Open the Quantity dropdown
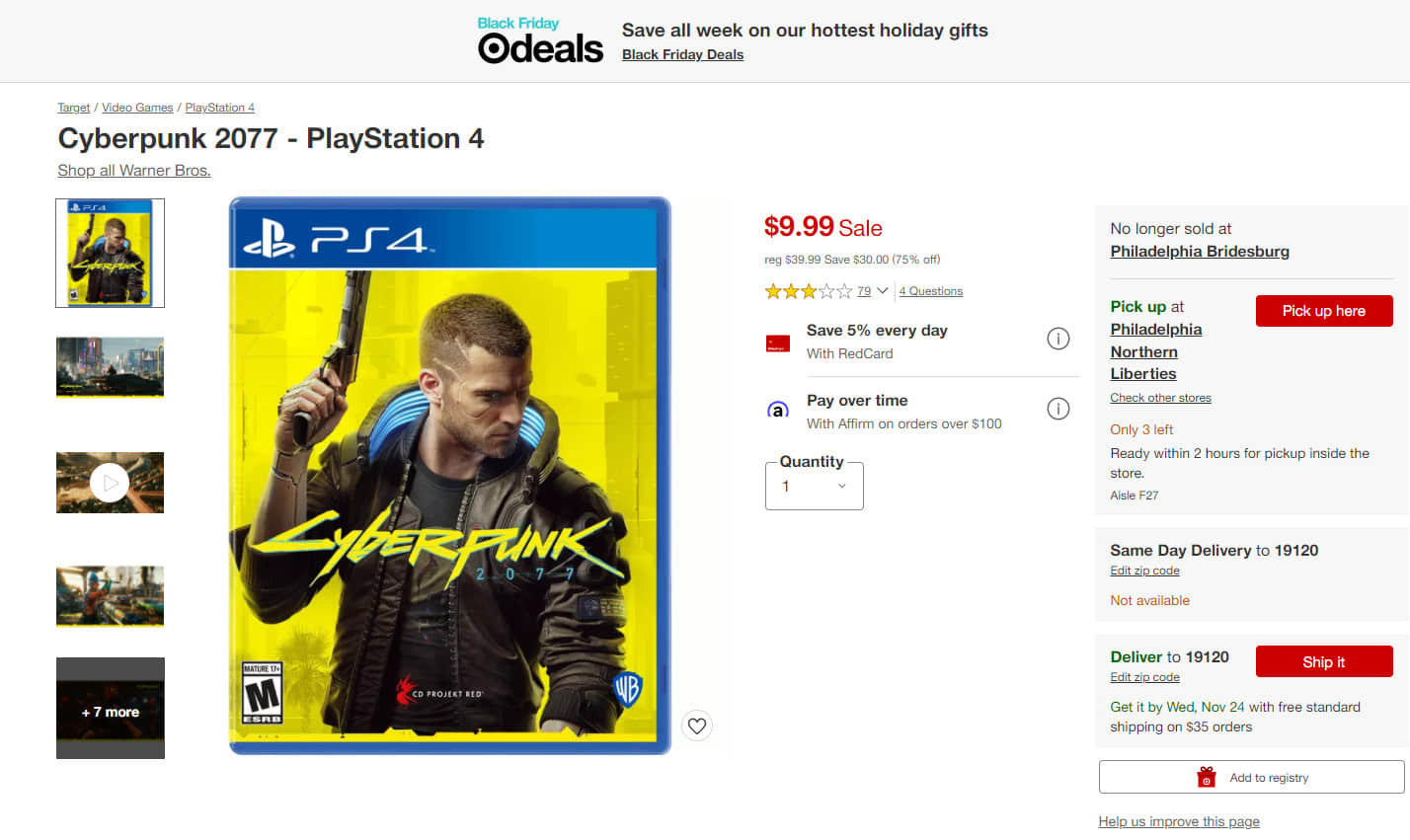The height and width of the screenshot is (840, 1410). tap(815, 486)
